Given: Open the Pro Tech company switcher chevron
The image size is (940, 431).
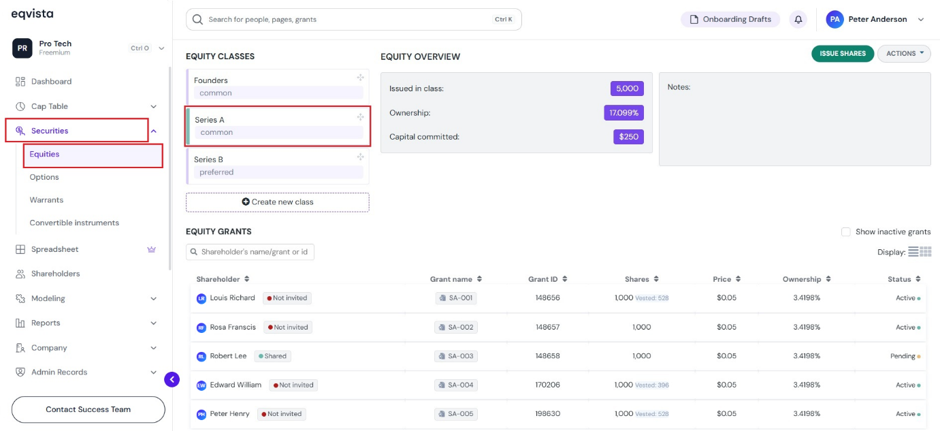Looking at the screenshot, I should (x=161, y=49).
